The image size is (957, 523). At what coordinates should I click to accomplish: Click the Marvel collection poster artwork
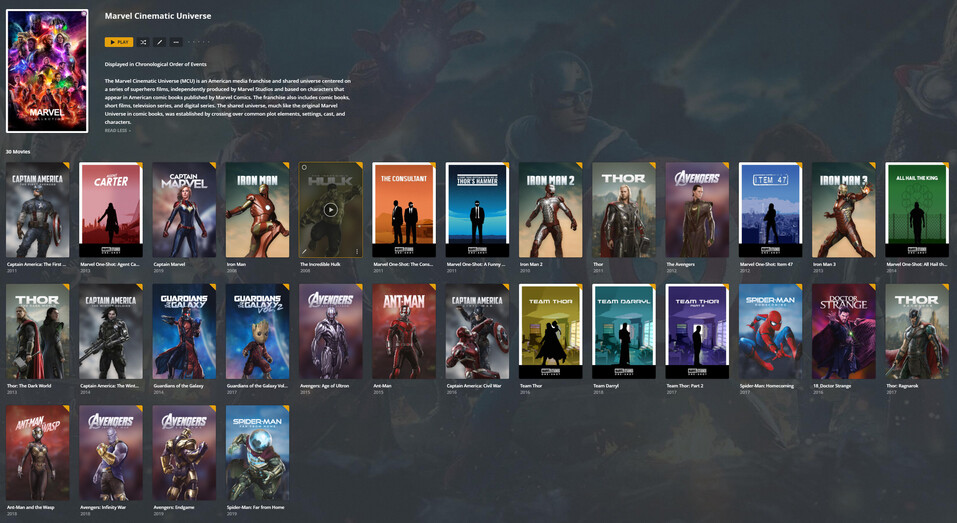[x=47, y=71]
